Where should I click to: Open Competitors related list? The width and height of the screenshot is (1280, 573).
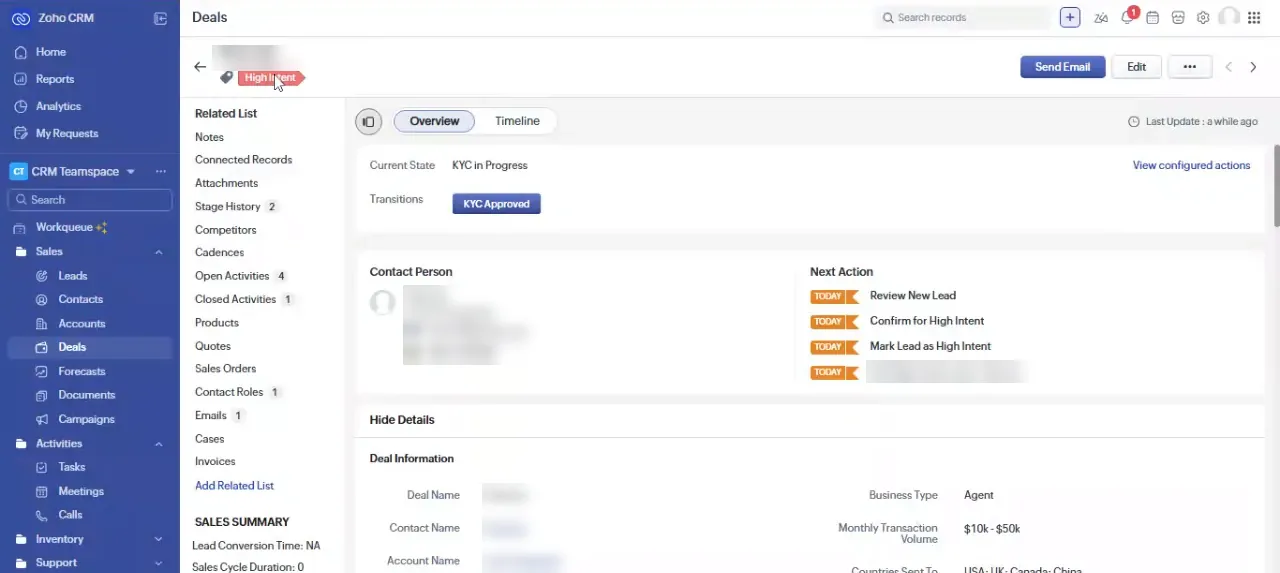226,230
